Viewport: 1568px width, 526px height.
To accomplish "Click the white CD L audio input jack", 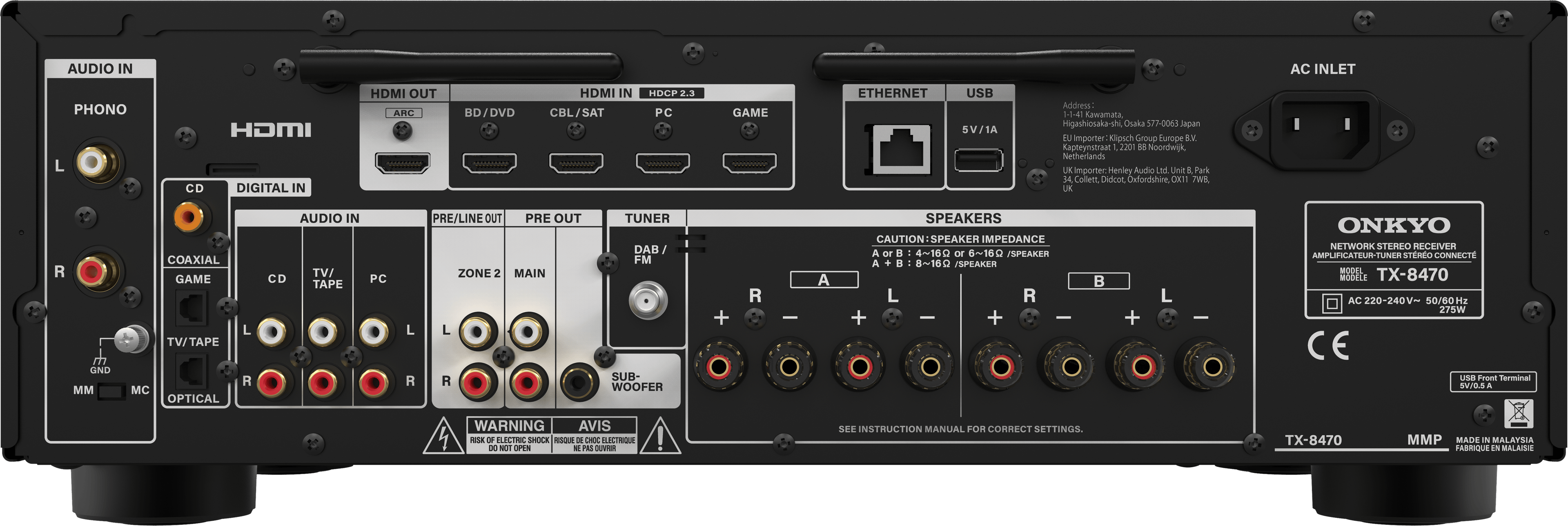I will pos(271,331).
